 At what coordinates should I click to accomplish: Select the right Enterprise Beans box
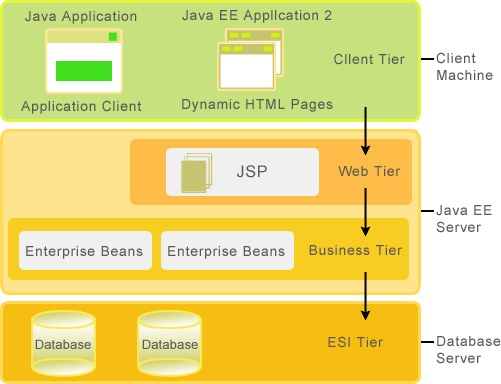tap(227, 251)
